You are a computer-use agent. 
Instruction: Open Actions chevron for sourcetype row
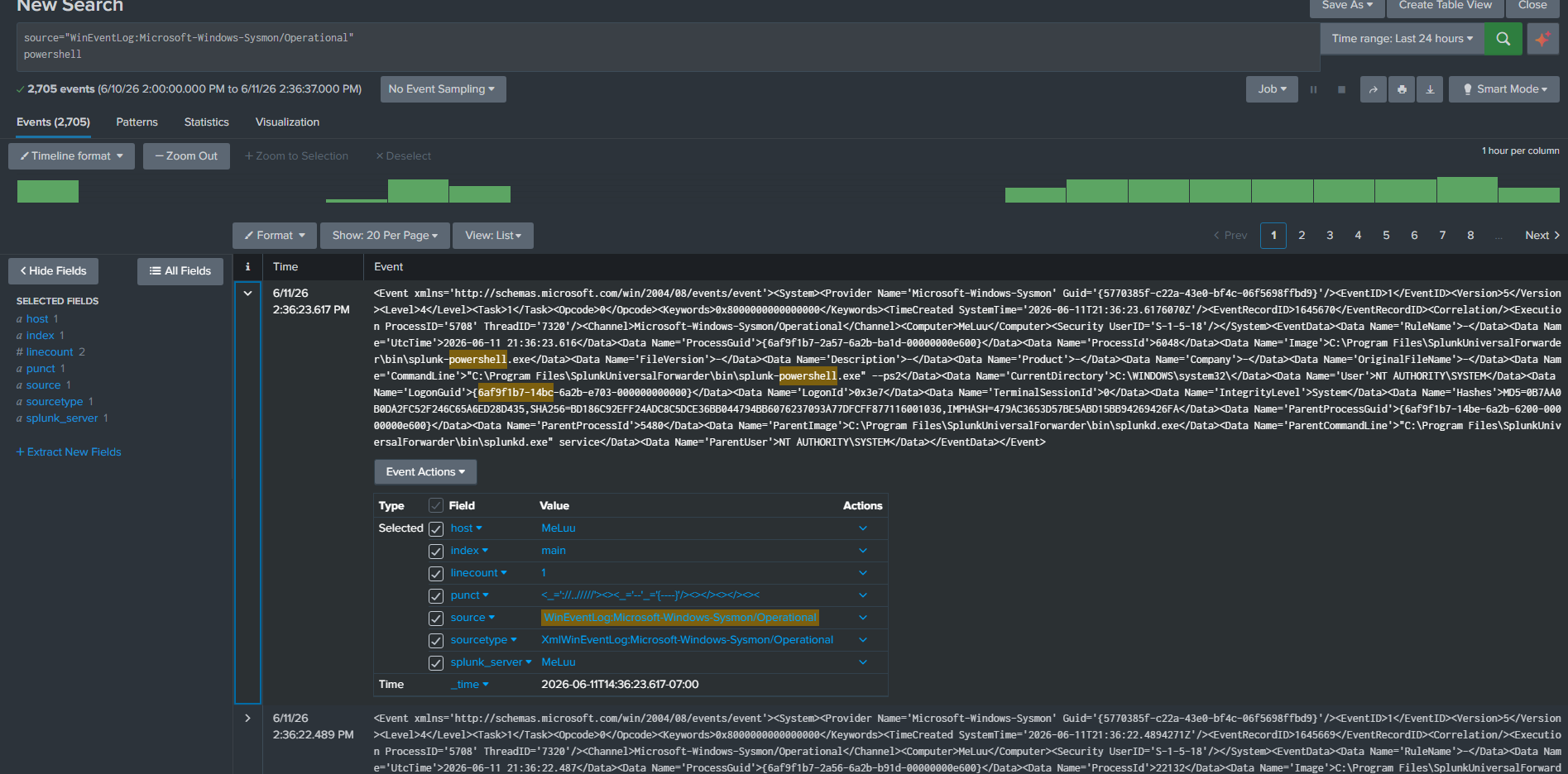863,640
